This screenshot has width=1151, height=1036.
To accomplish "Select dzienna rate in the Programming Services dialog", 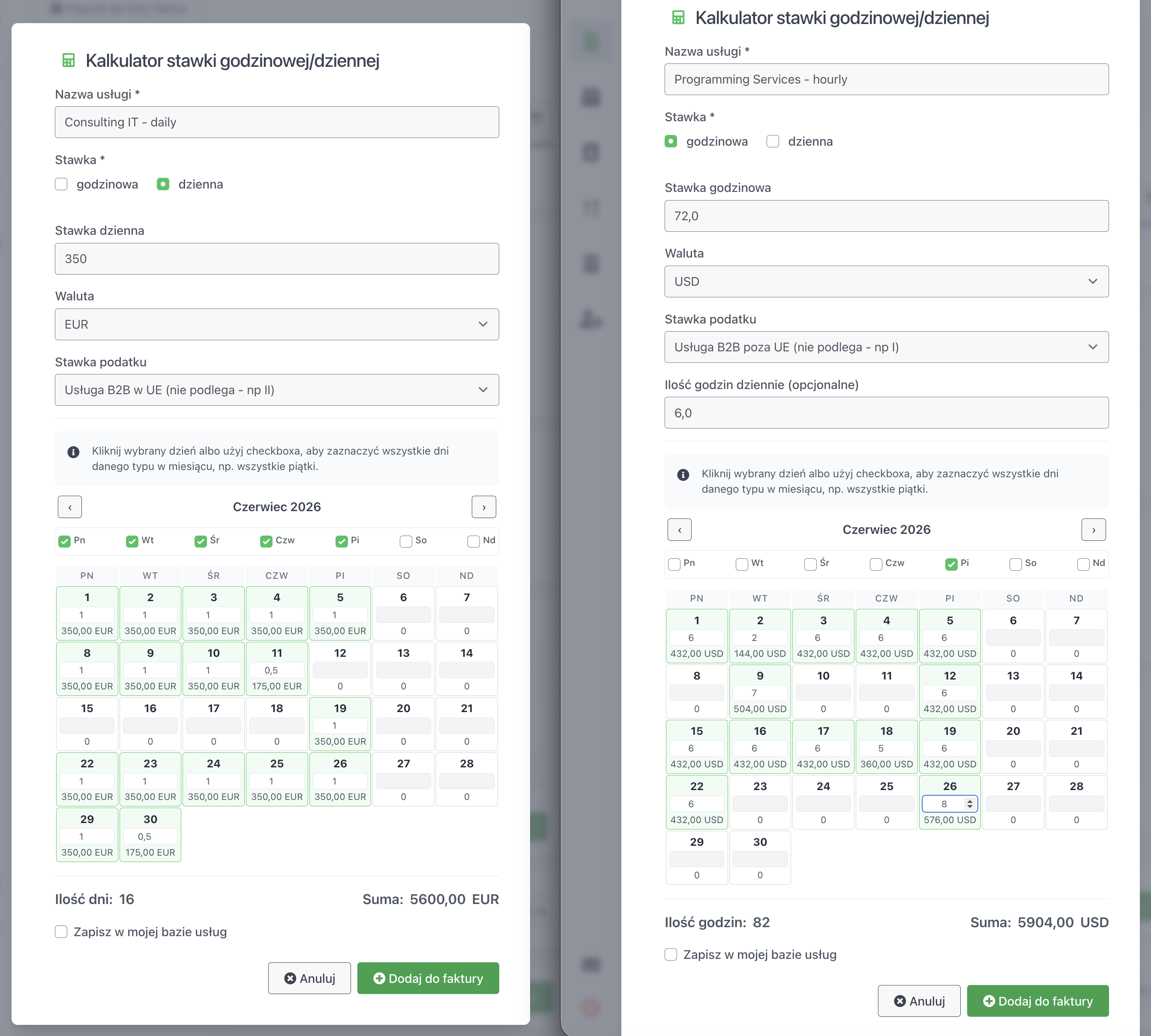I will click(x=773, y=141).
